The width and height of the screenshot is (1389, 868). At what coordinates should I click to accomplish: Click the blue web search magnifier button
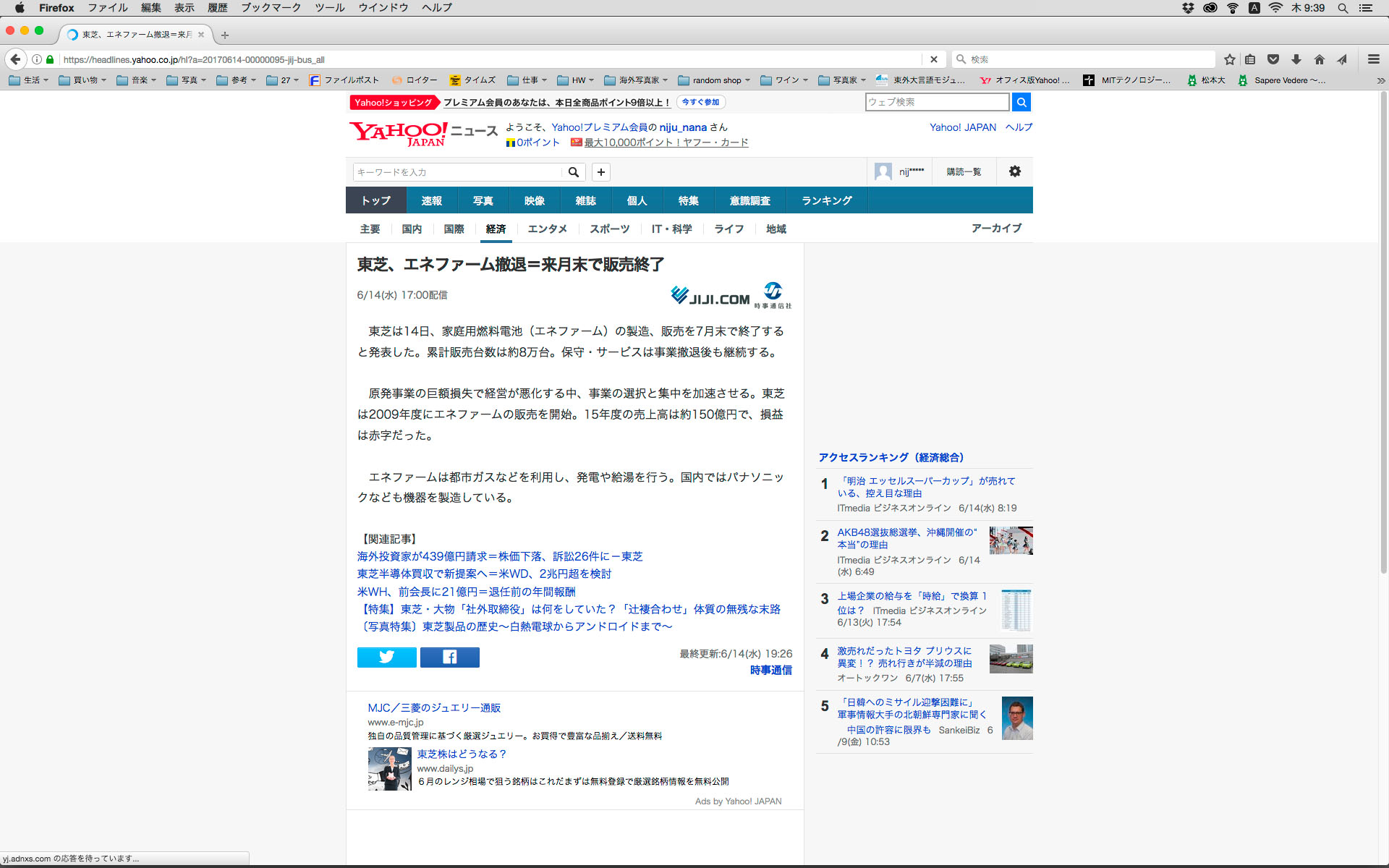point(1021,102)
